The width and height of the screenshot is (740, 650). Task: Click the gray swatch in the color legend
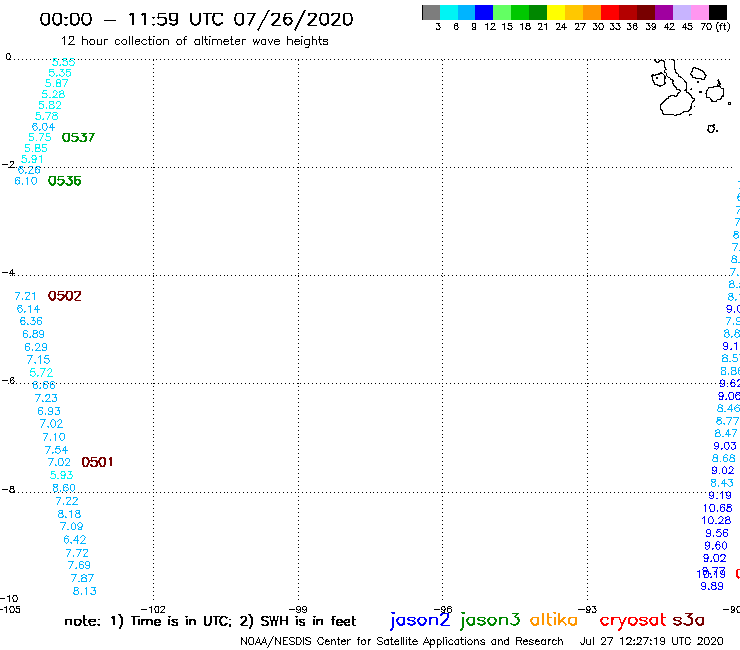pos(431,12)
